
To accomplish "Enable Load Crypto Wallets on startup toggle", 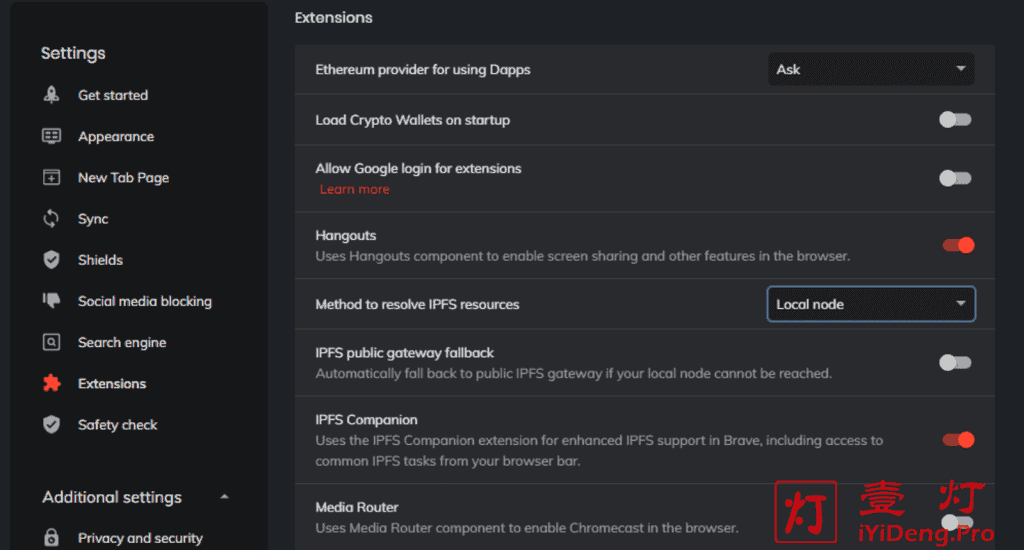I will [x=955, y=120].
